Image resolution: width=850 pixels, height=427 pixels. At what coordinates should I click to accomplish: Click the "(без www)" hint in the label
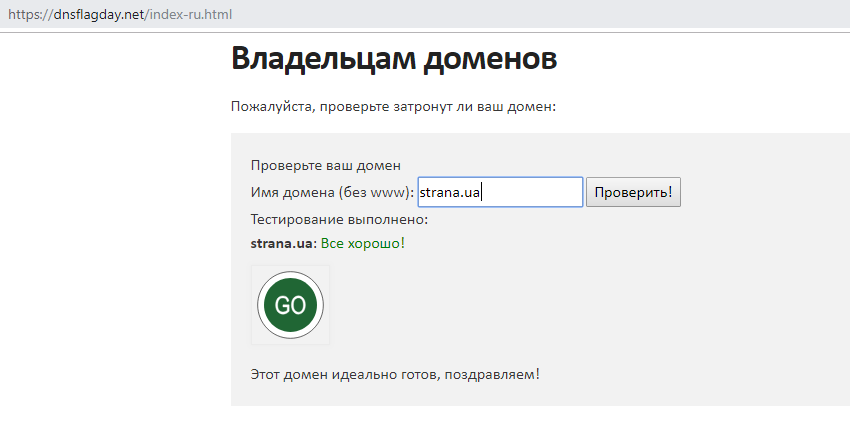point(371,192)
